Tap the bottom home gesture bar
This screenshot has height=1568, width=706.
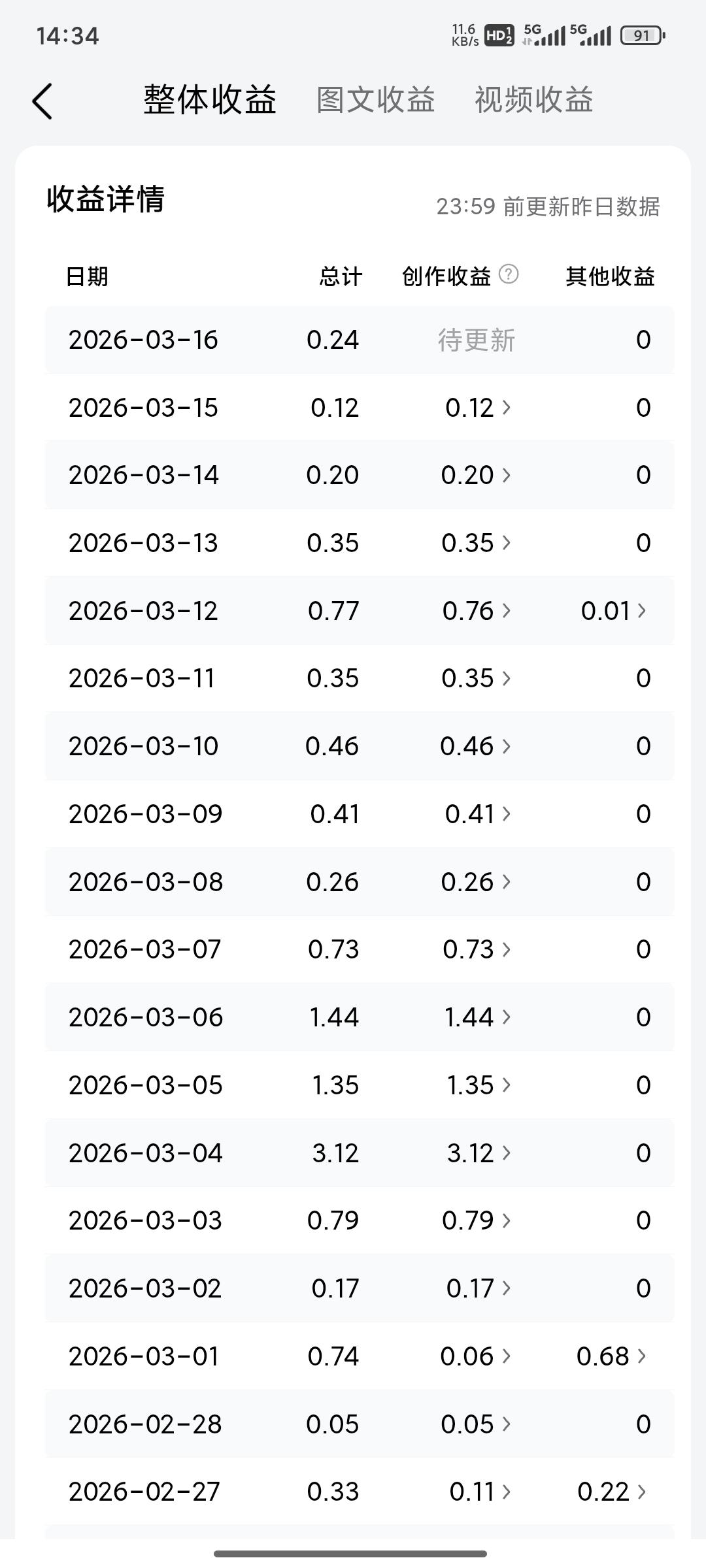[x=350, y=1553]
